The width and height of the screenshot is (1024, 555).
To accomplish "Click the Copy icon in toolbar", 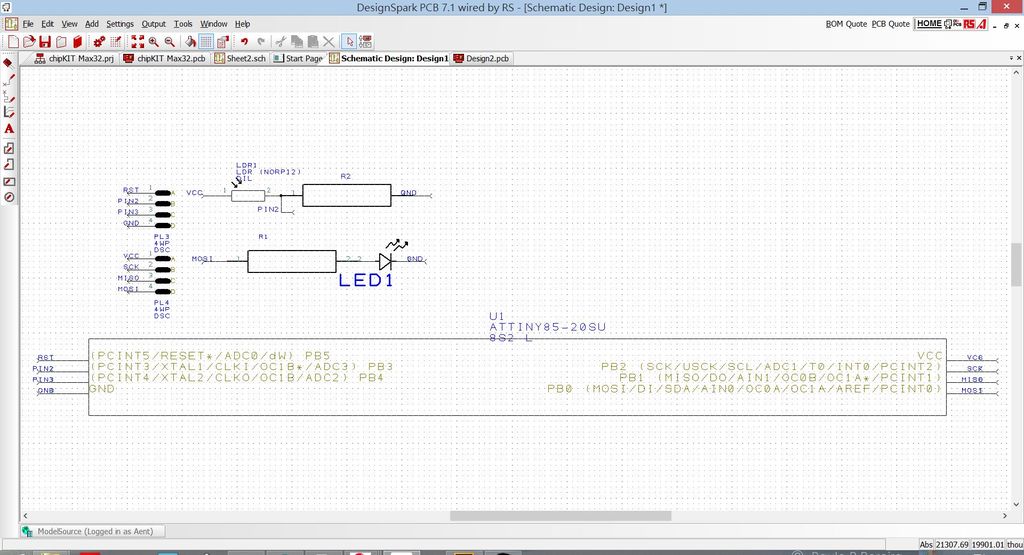I will tap(297, 42).
